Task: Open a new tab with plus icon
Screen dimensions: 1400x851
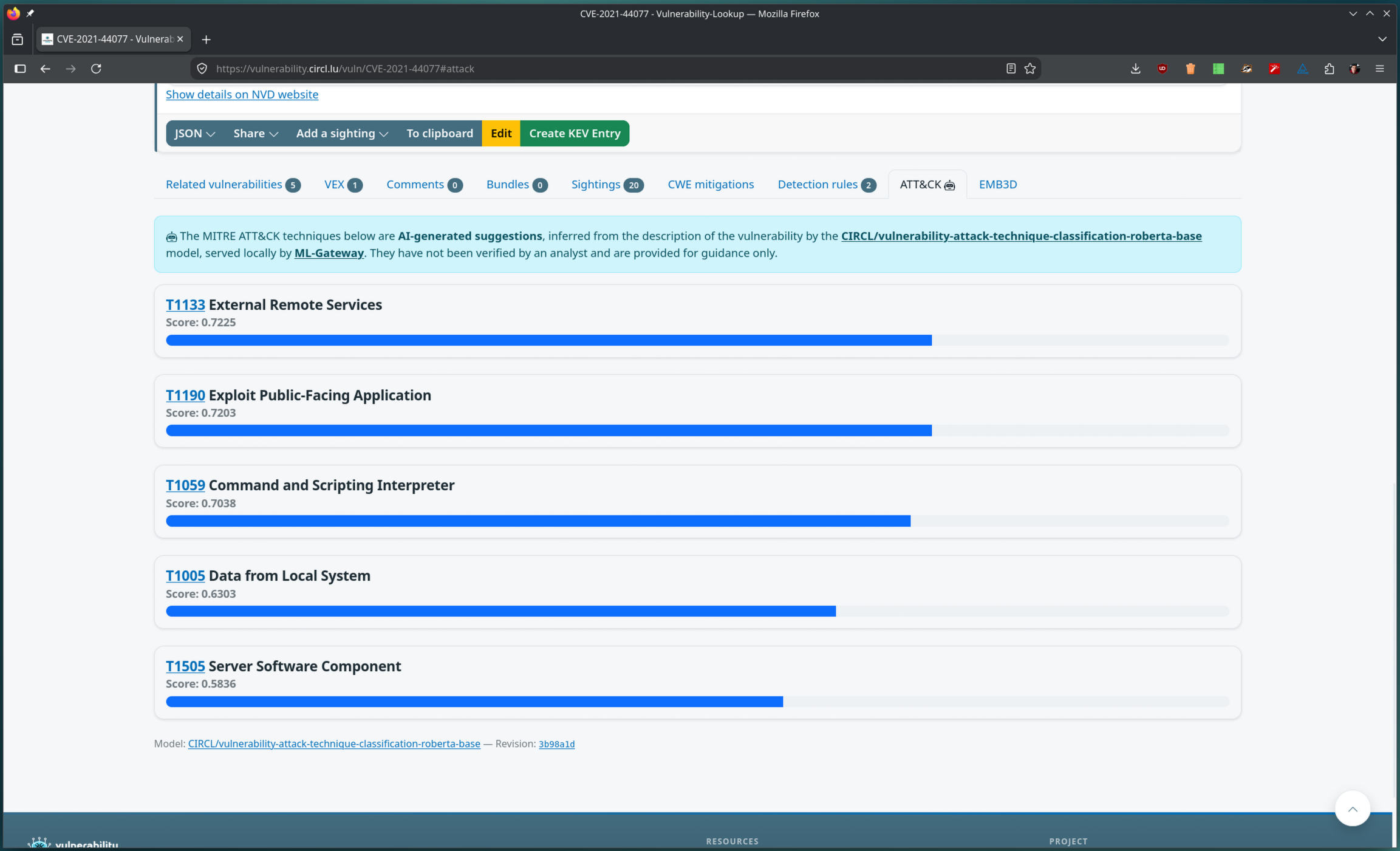Action: coord(207,39)
